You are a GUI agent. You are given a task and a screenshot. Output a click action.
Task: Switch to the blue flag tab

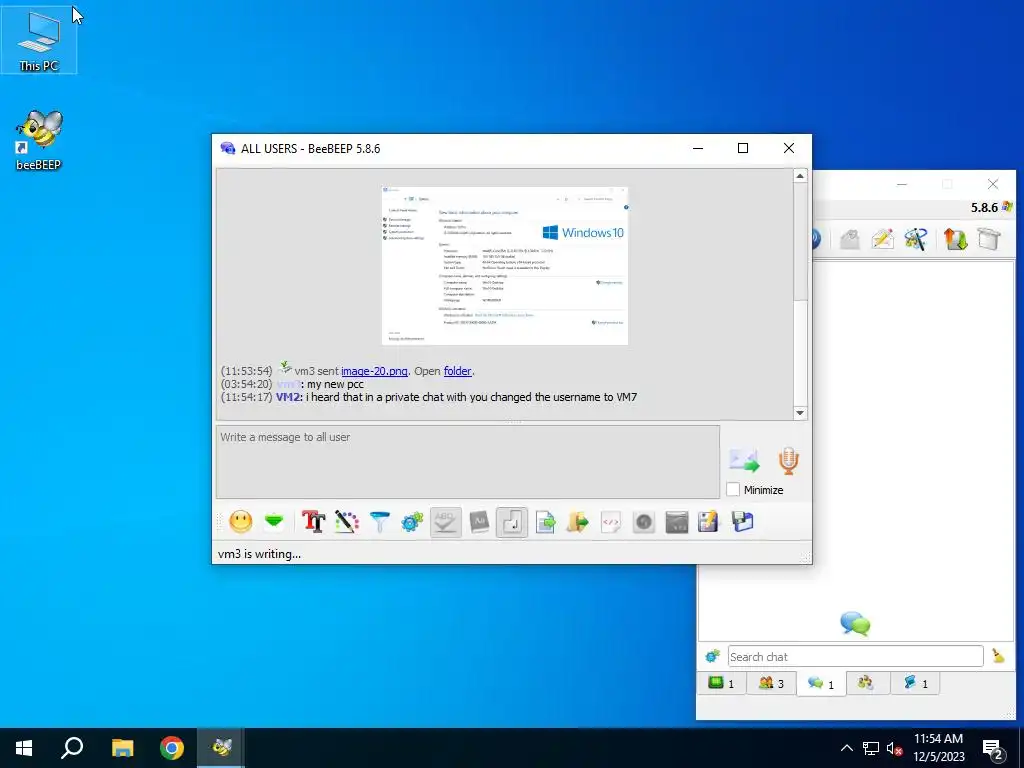coord(916,683)
